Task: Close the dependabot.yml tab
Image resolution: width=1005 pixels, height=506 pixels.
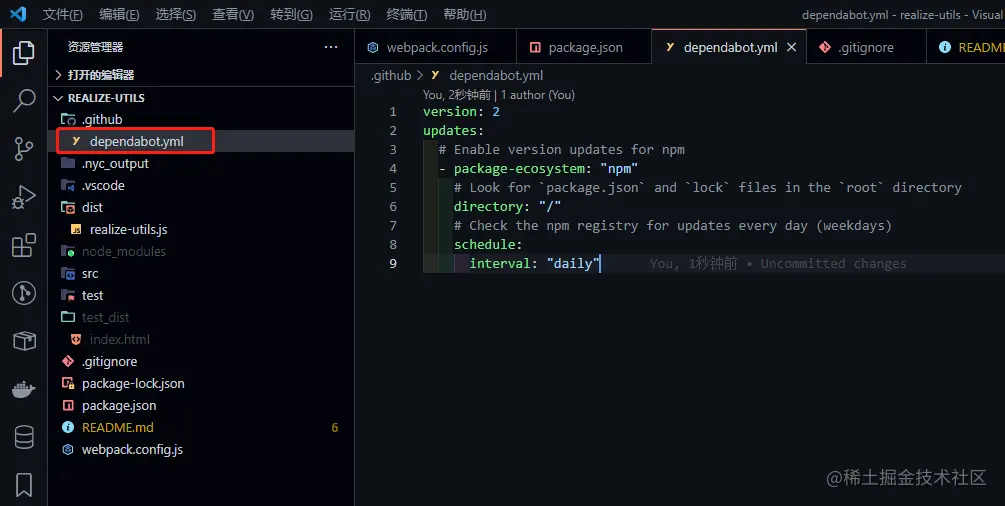Action: coord(792,47)
